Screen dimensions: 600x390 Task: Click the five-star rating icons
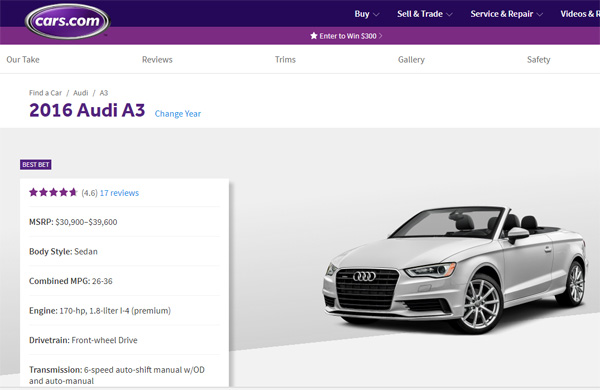[53, 192]
